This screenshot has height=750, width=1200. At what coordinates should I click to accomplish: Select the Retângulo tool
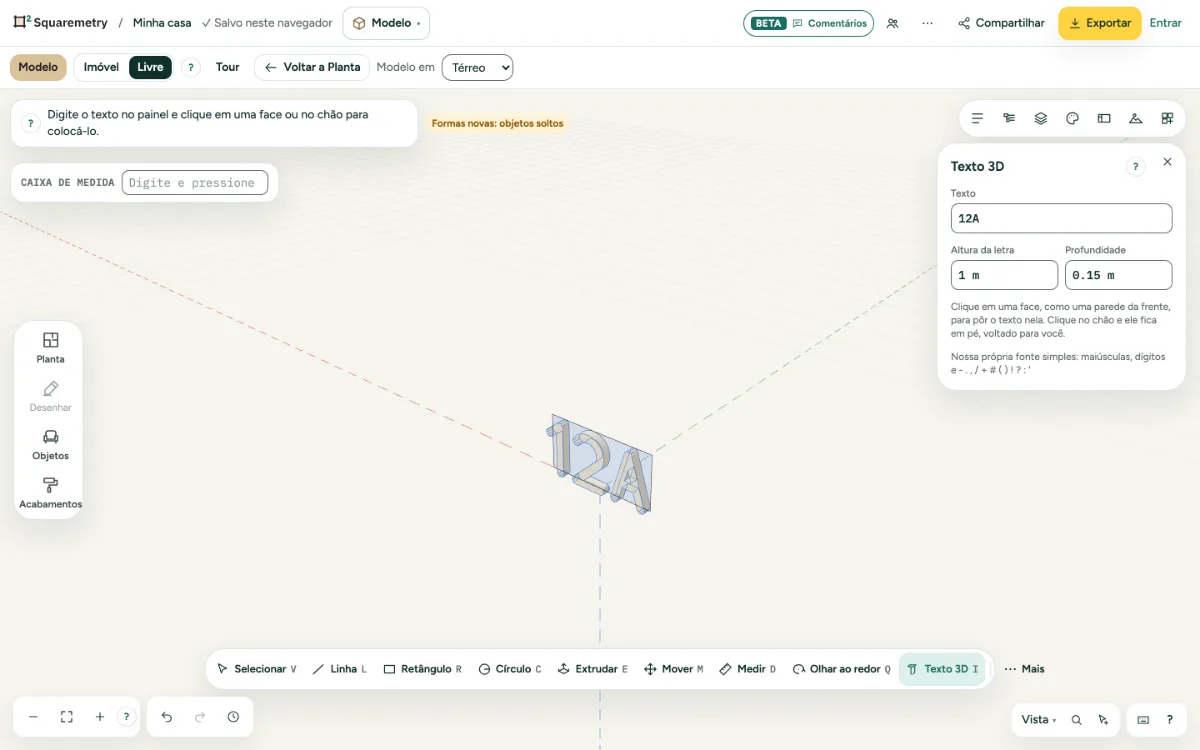coord(422,669)
